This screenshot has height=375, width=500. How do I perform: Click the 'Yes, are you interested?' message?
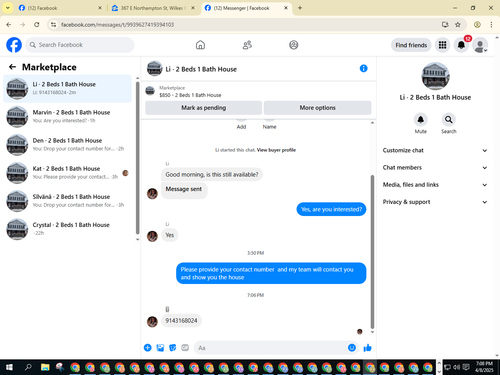tap(331, 209)
